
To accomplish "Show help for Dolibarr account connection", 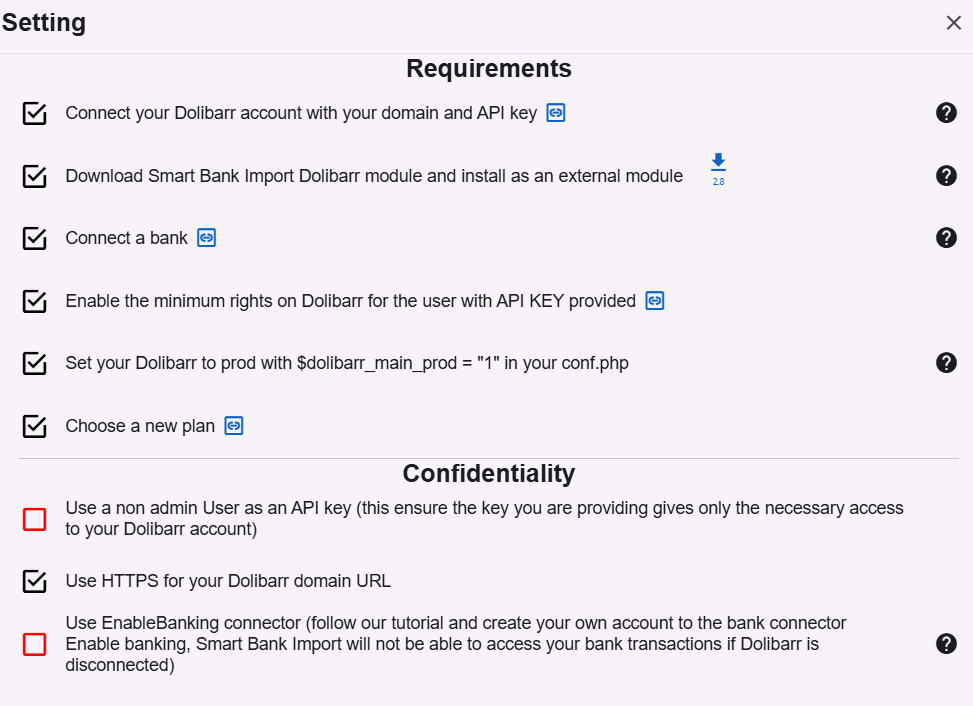I will 946,113.
